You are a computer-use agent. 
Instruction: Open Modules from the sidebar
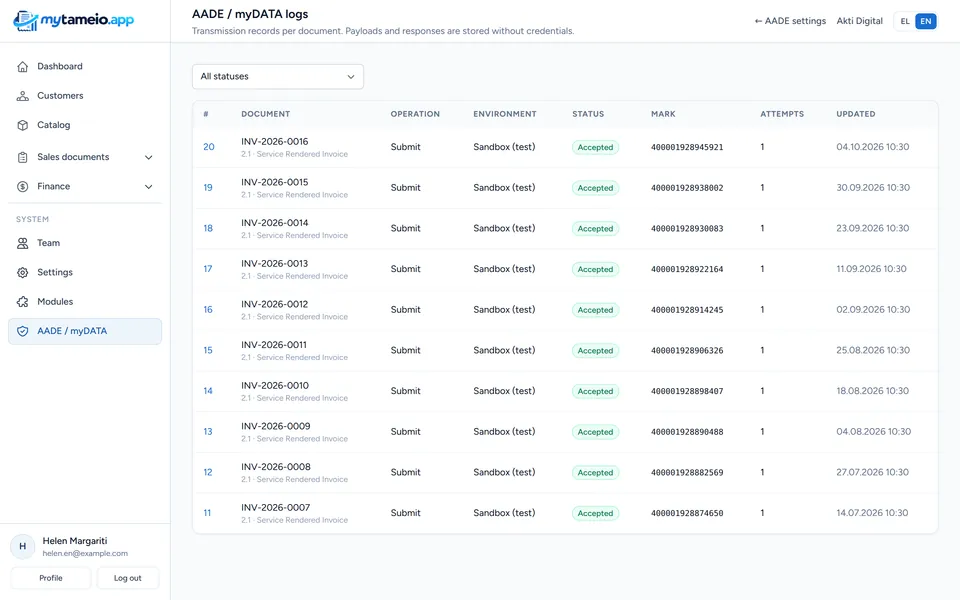click(85, 302)
